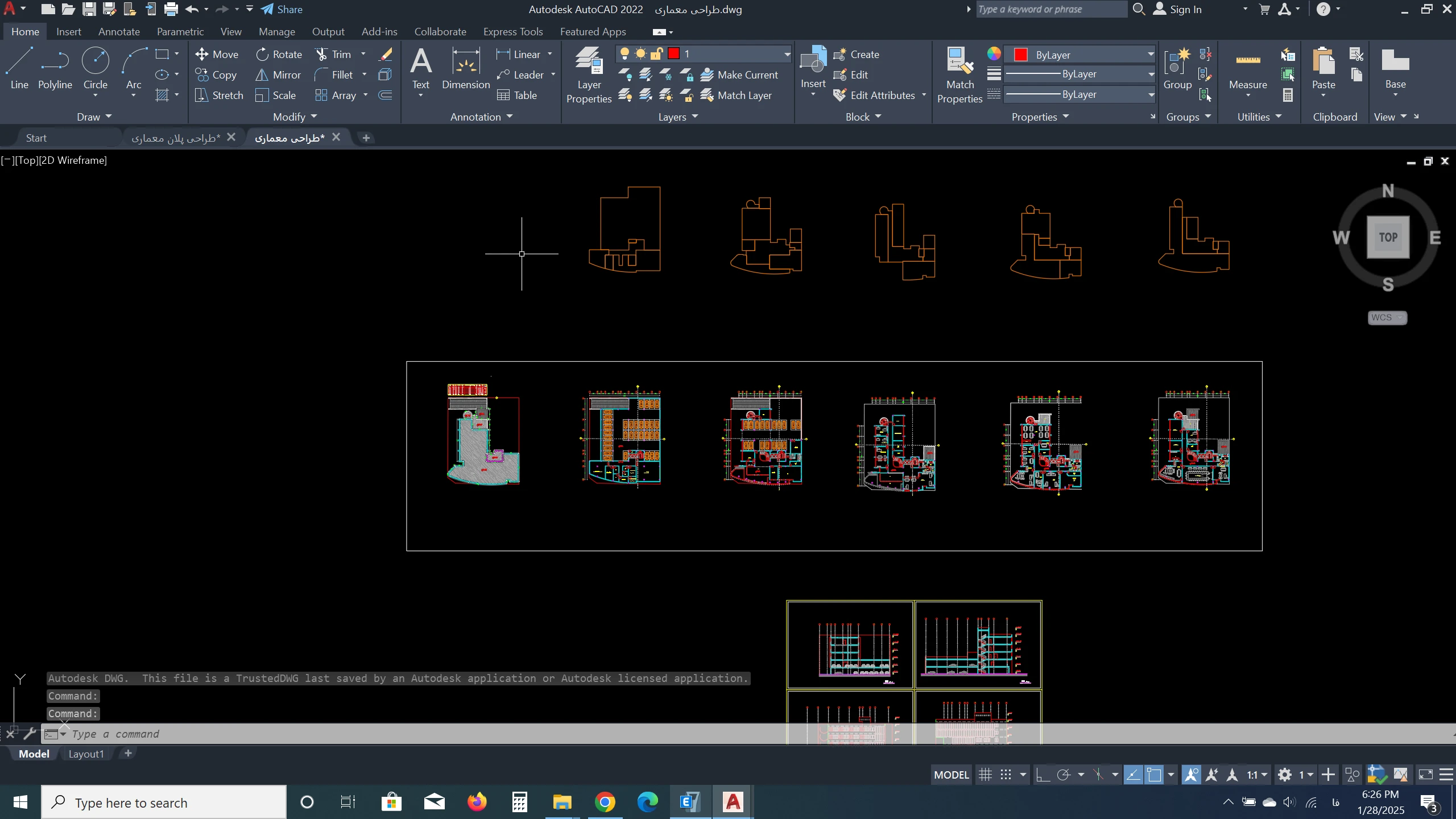Click the Share button
The height and width of the screenshot is (819, 1456).
[x=282, y=9]
